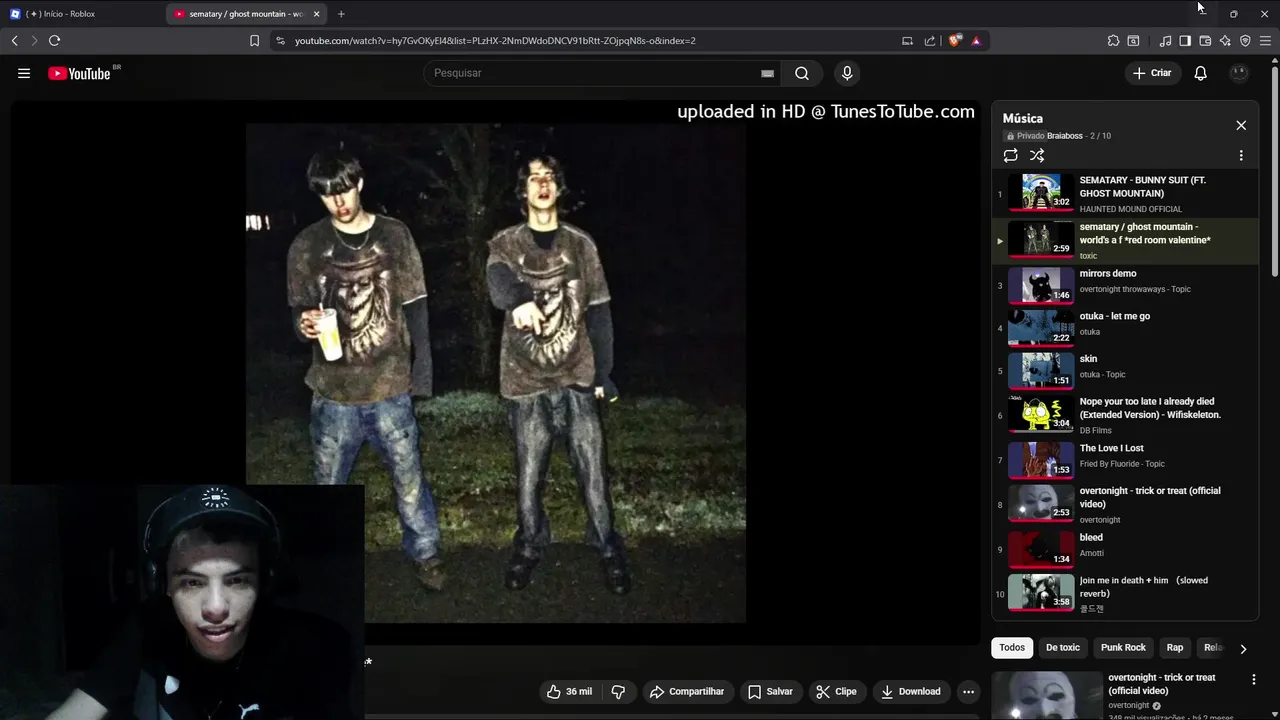Select the Rap filter chip
Screen dimensions: 1280x720
(1175, 648)
